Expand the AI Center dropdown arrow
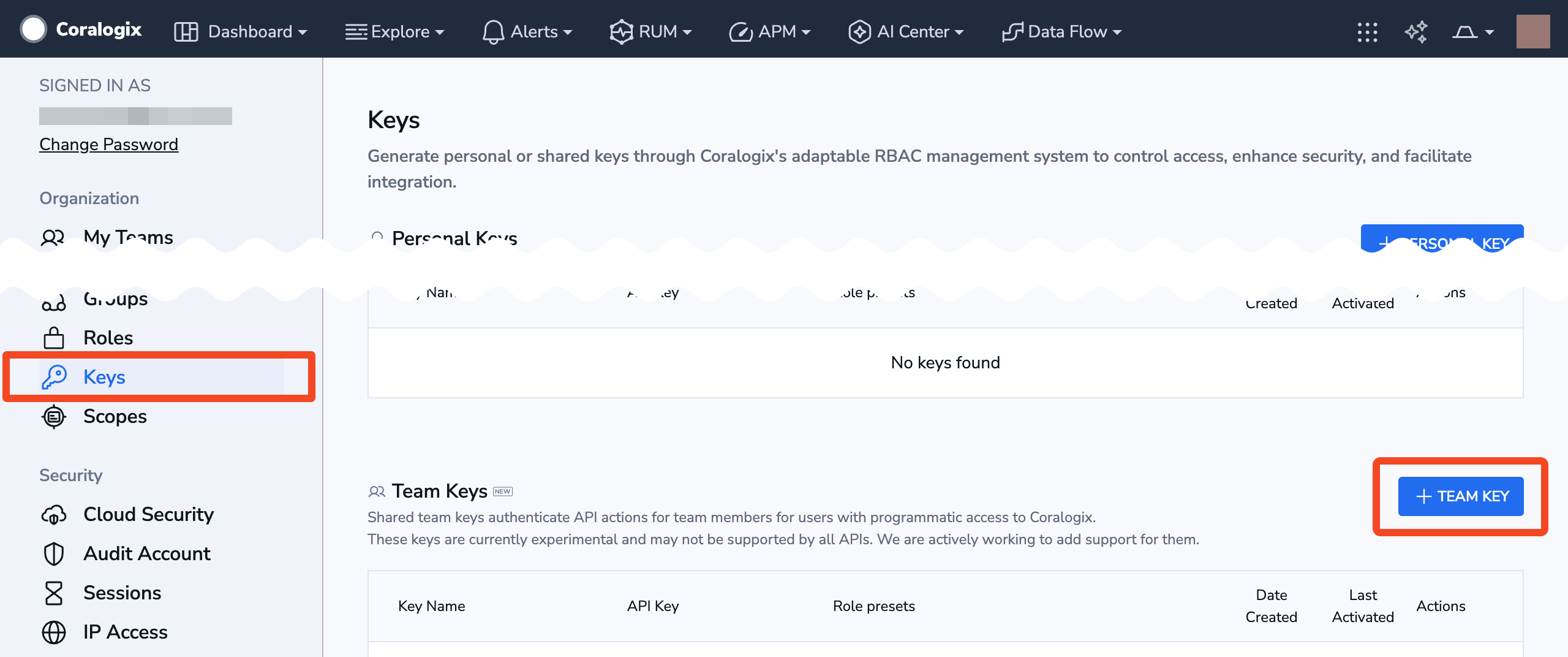The width and height of the screenshot is (1568, 657). pyautogui.click(x=959, y=32)
